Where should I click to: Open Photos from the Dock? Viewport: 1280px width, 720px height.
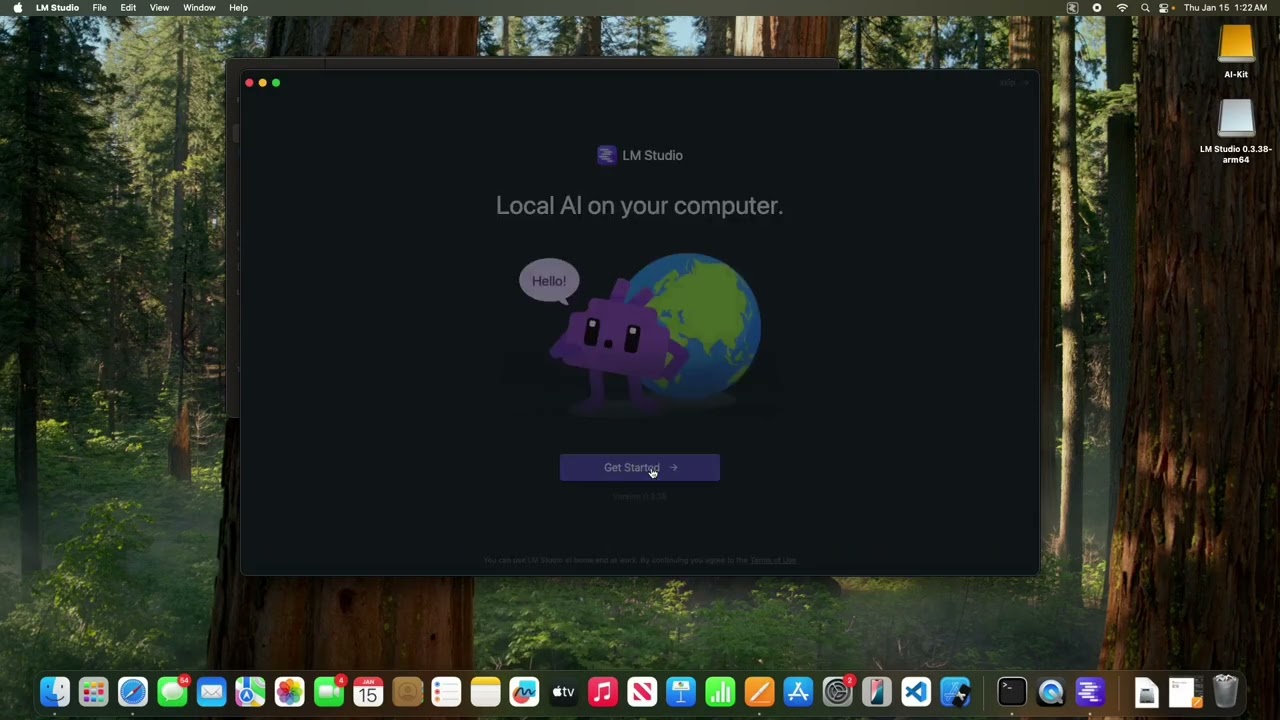click(289, 692)
